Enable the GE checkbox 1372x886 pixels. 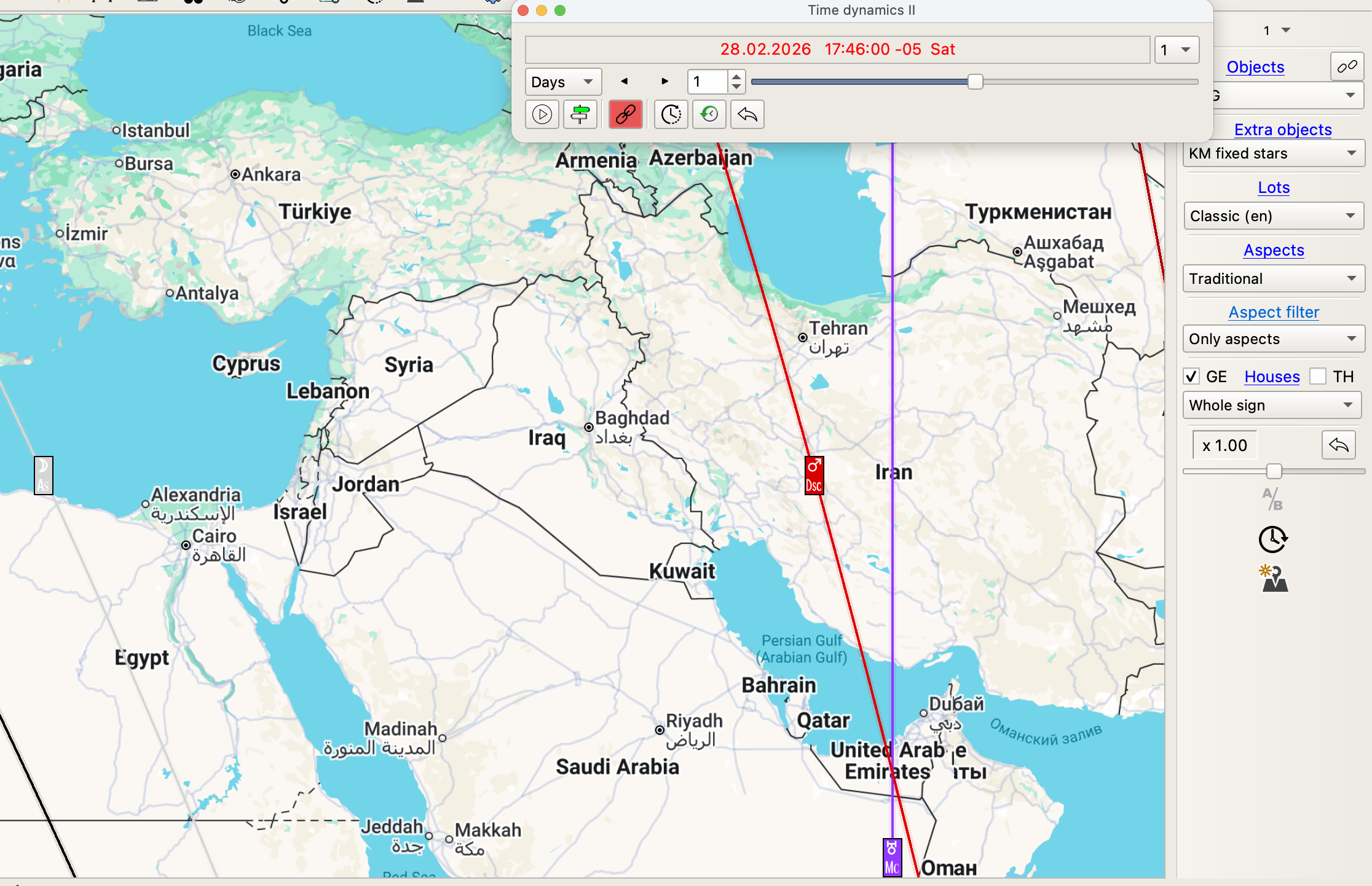click(x=1191, y=376)
